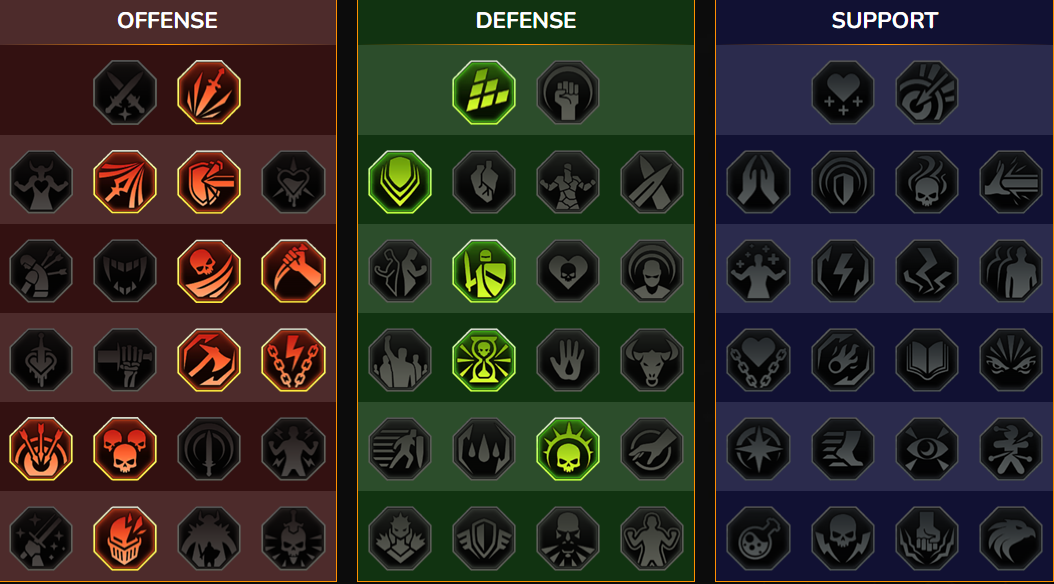Choose the green knight with shield mastery
Viewport: 1054px width, 584px height.
pyautogui.click(x=484, y=272)
